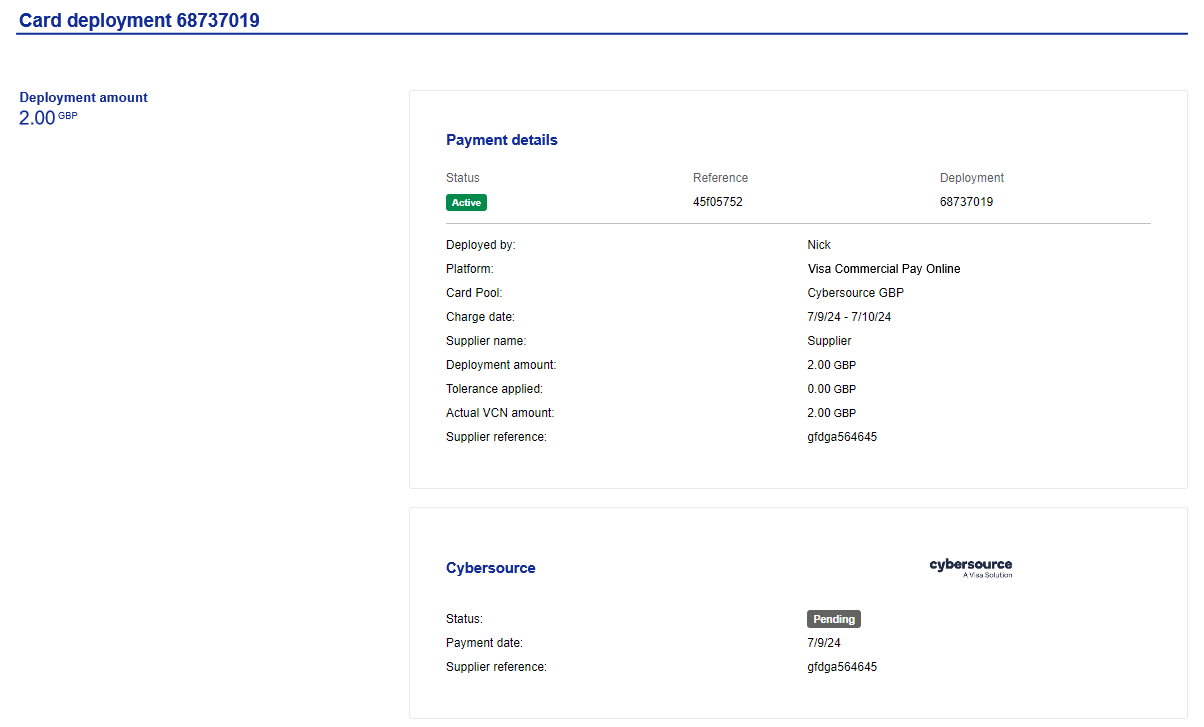Click the Actual VCN amount label
Viewport: 1204px width, 727px height.
coord(500,413)
